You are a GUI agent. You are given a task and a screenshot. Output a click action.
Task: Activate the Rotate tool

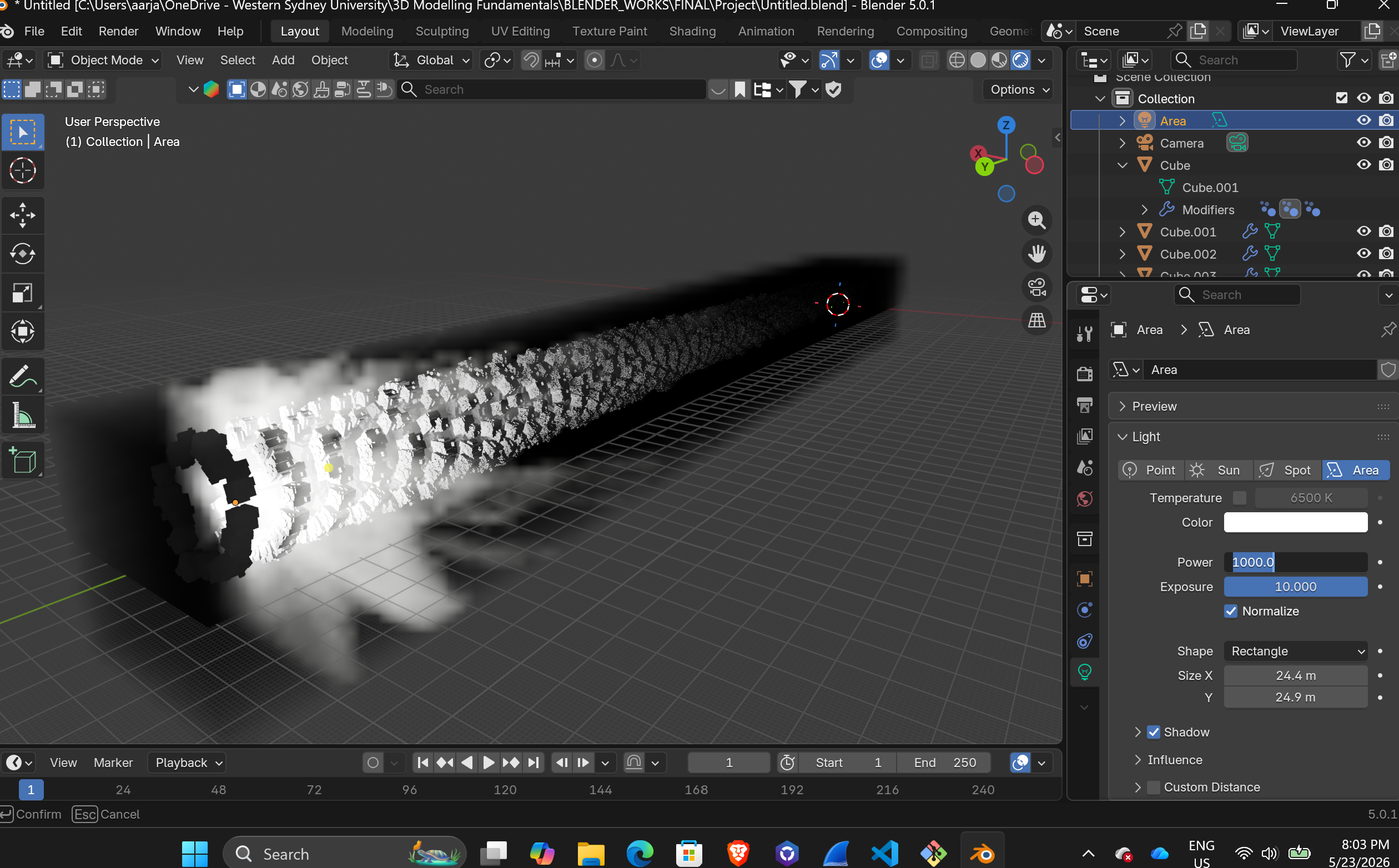pyautogui.click(x=23, y=254)
